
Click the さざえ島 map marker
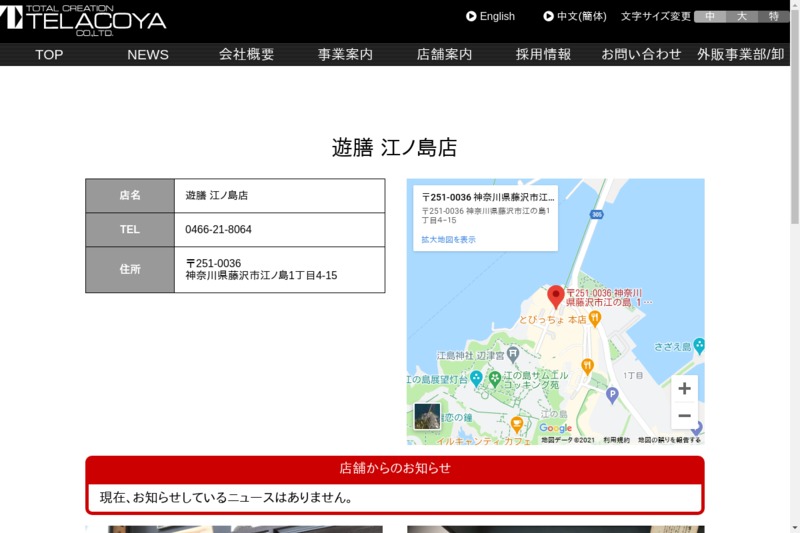tap(699, 346)
